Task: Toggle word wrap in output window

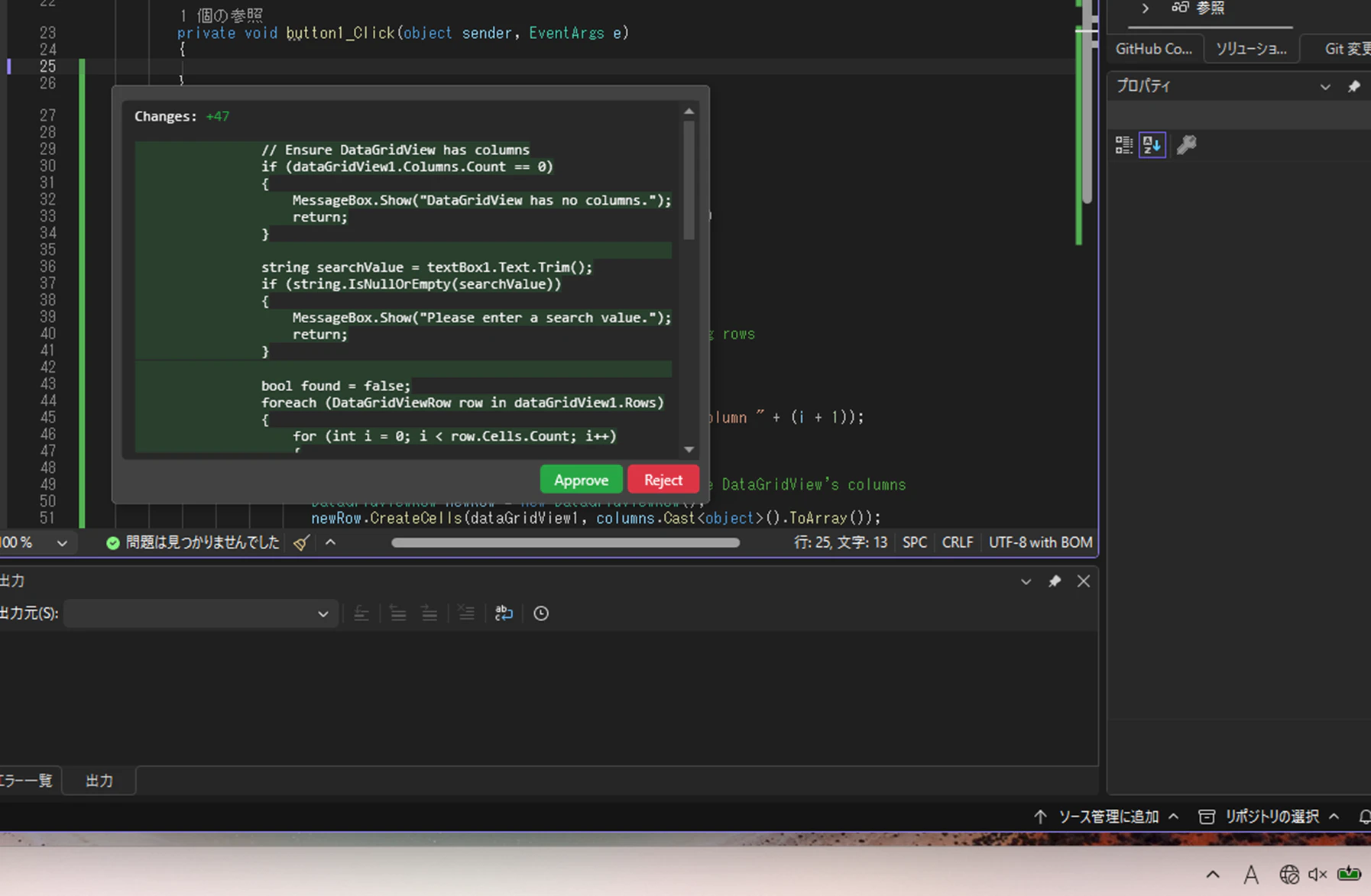Action: coord(504,613)
